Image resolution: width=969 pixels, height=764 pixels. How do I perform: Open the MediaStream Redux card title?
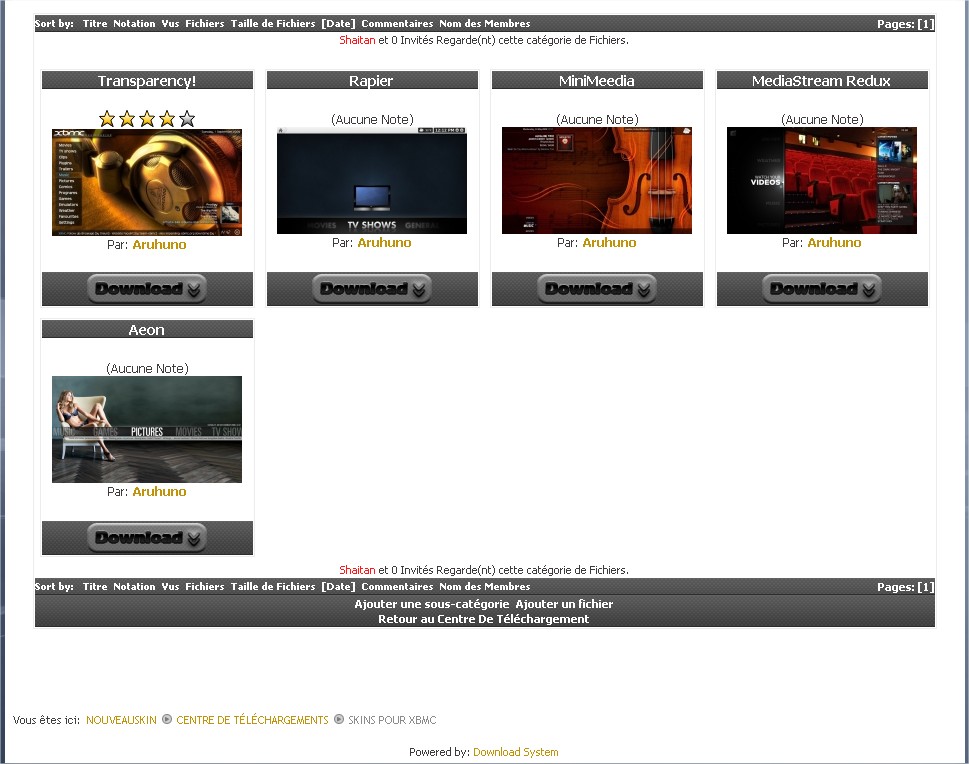coord(821,80)
